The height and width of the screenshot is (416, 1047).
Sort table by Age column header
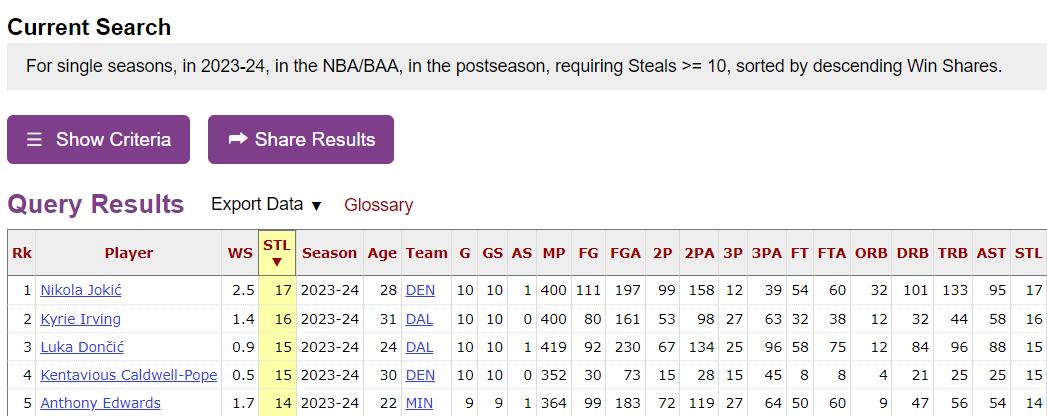click(382, 253)
